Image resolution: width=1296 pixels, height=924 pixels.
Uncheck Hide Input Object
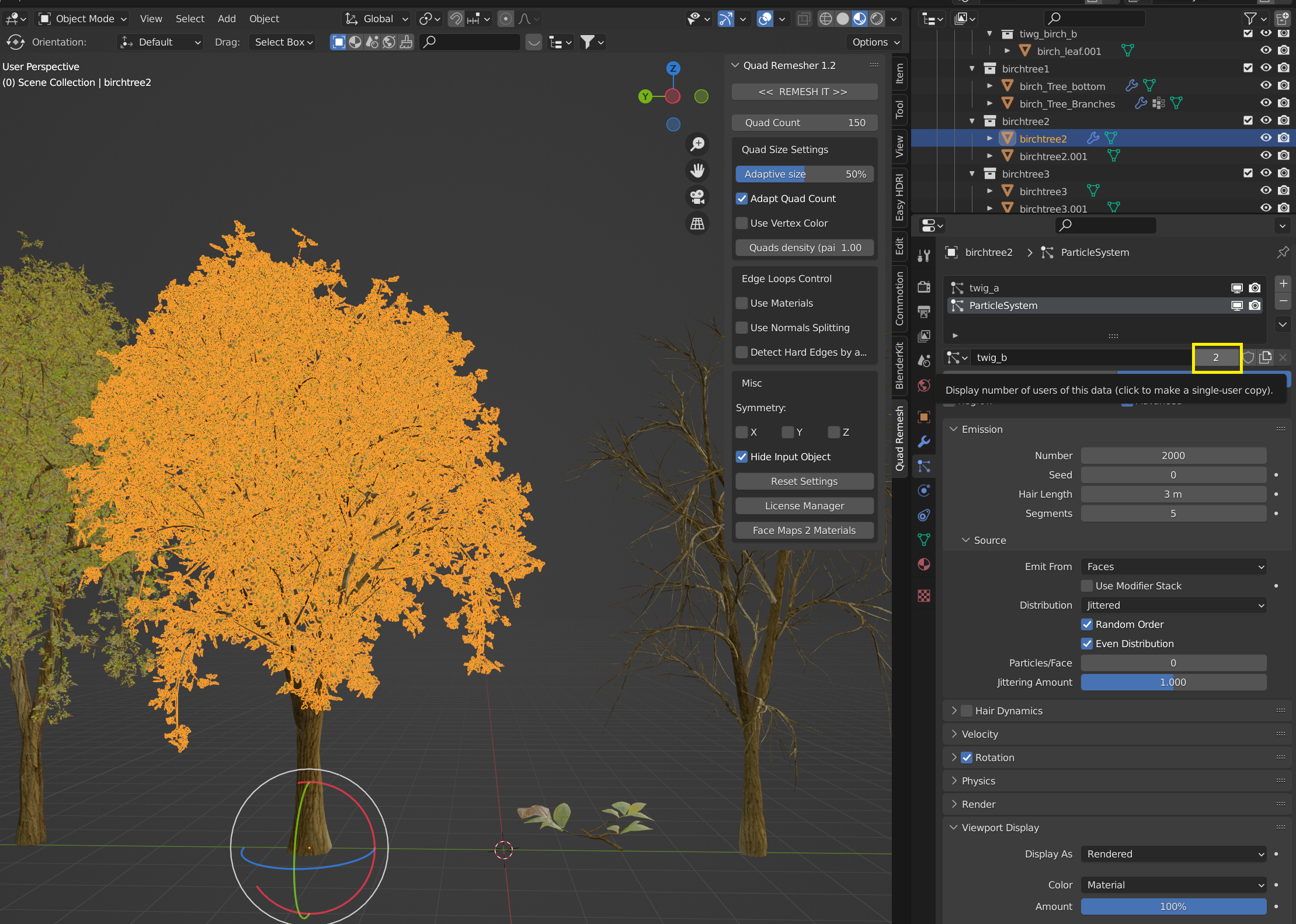[x=742, y=457]
